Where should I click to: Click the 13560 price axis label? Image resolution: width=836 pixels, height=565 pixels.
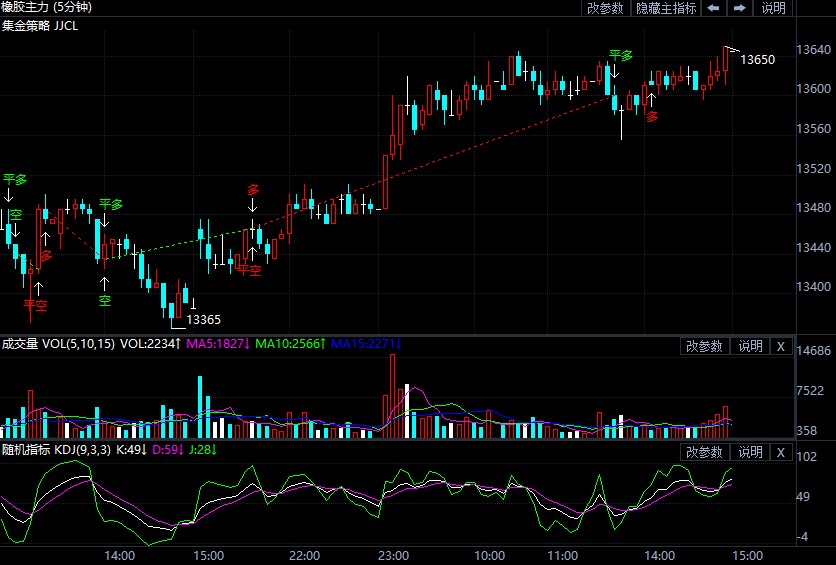click(x=813, y=129)
